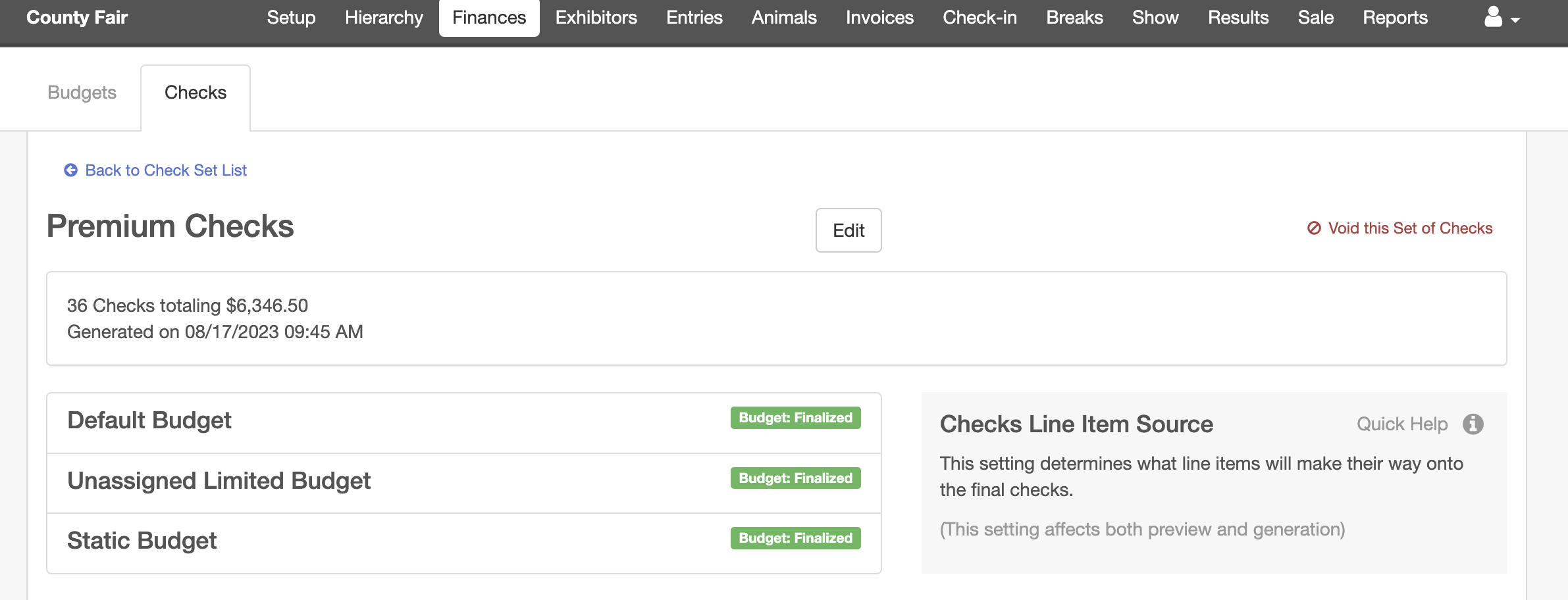
Task: Open the Breaks menu item
Action: [1074, 18]
